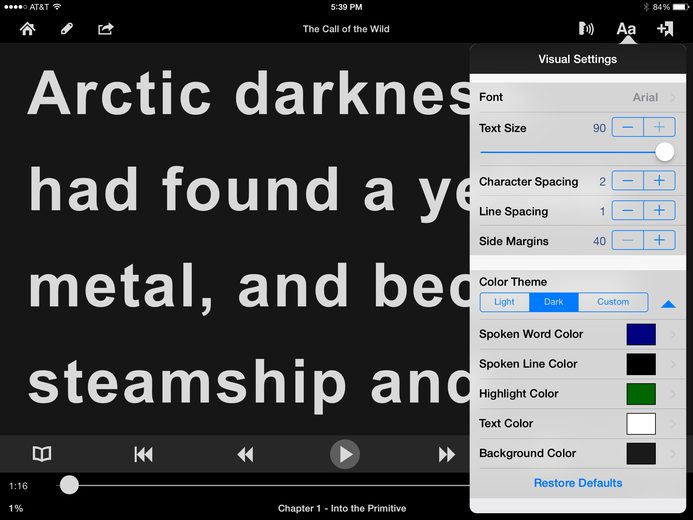Open the pencil edit tool
Image resolution: width=693 pixels, height=520 pixels.
pyautogui.click(x=67, y=29)
